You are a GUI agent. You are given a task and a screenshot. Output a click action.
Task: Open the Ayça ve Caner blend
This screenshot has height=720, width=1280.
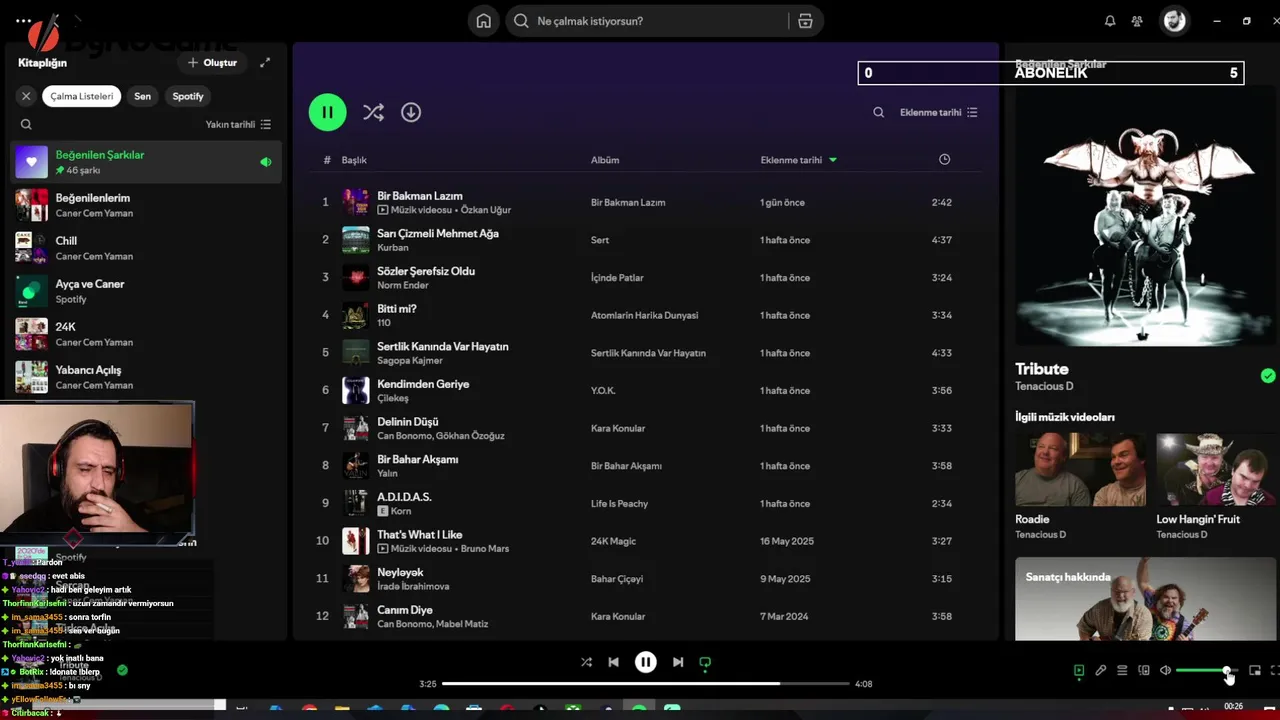tap(146, 291)
